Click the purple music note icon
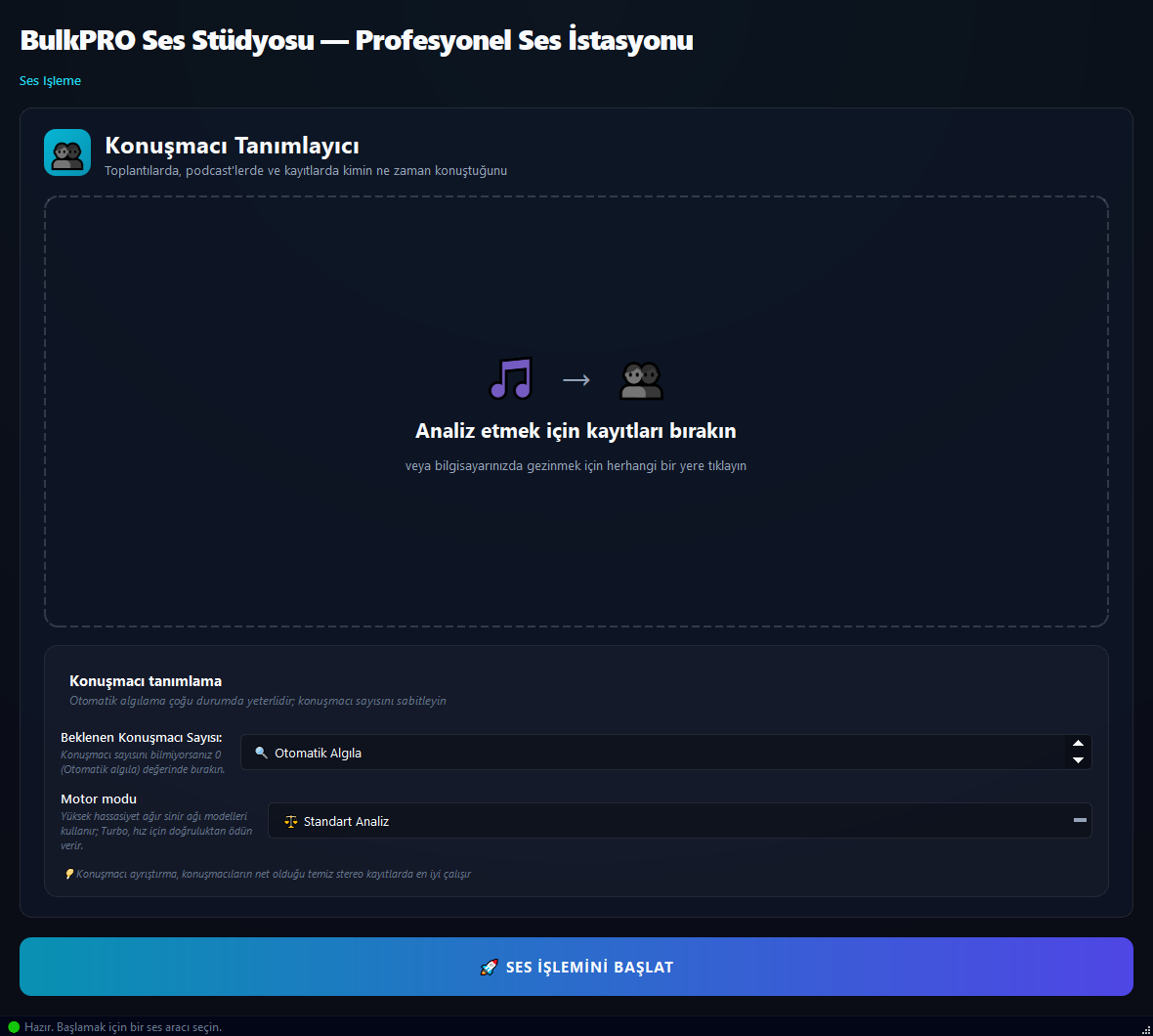 pyautogui.click(x=510, y=378)
